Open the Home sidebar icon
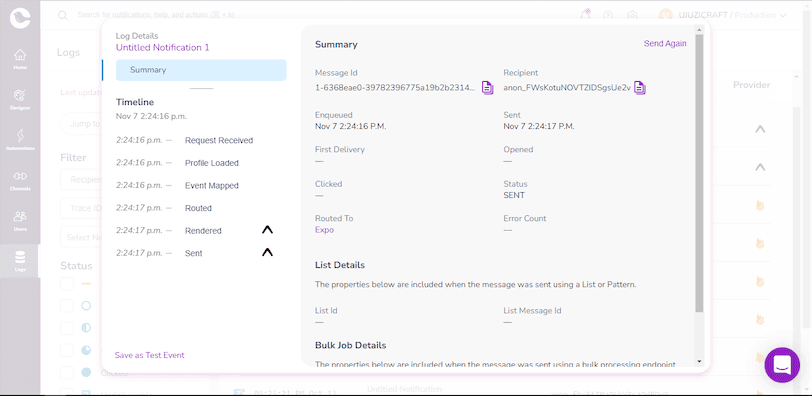Viewport: 812px width, 396px height. (x=20, y=58)
